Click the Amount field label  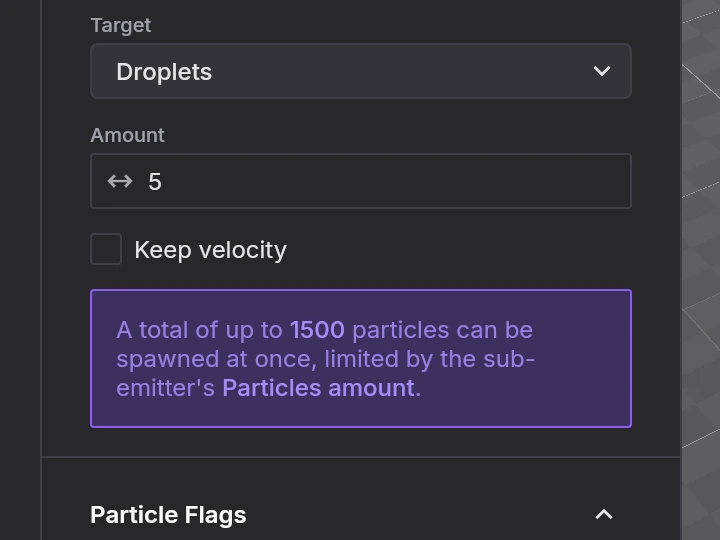click(127, 135)
